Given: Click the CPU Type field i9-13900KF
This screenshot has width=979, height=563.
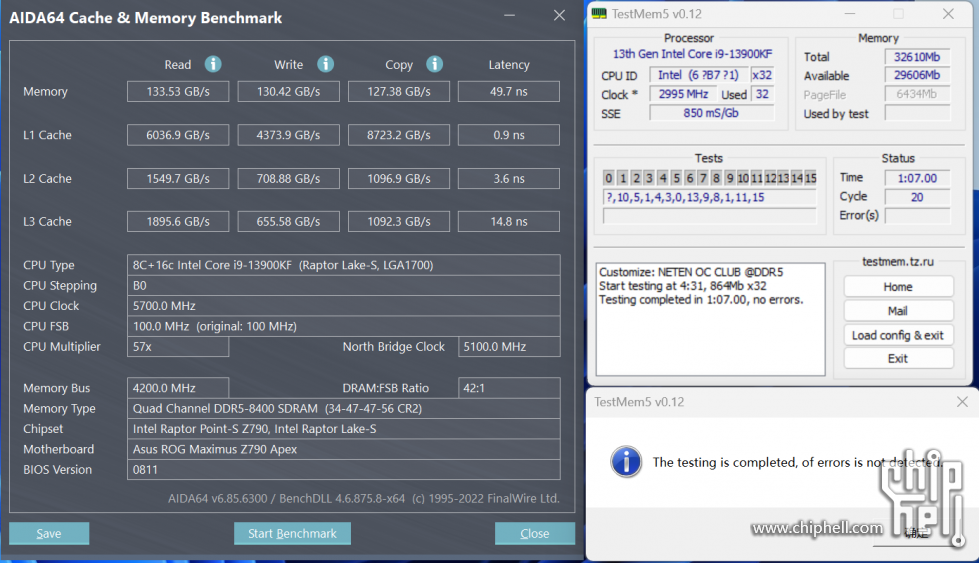Looking at the screenshot, I should (x=343, y=265).
